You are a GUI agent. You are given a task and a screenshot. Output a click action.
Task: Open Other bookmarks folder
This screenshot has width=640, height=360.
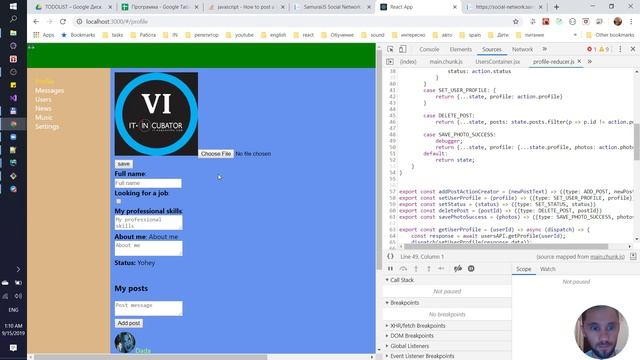click(610, 35)
